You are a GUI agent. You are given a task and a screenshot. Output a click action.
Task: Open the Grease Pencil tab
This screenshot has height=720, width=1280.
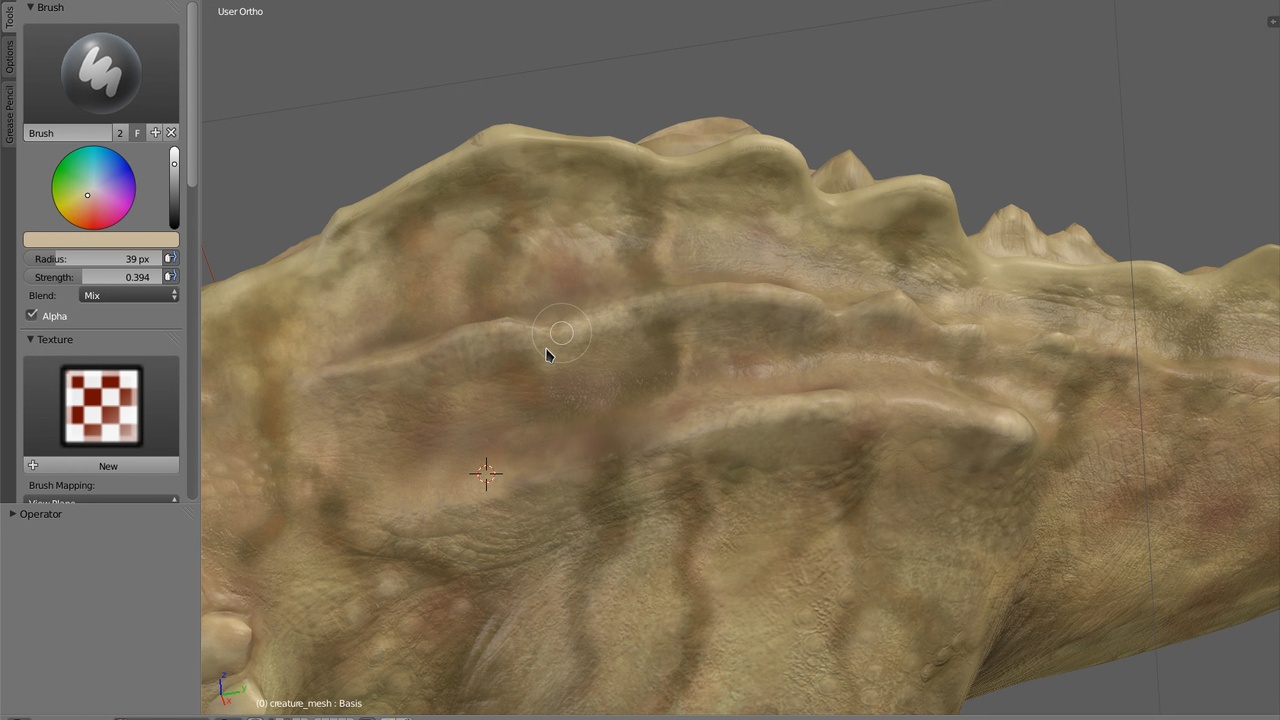tap(9, 114)
